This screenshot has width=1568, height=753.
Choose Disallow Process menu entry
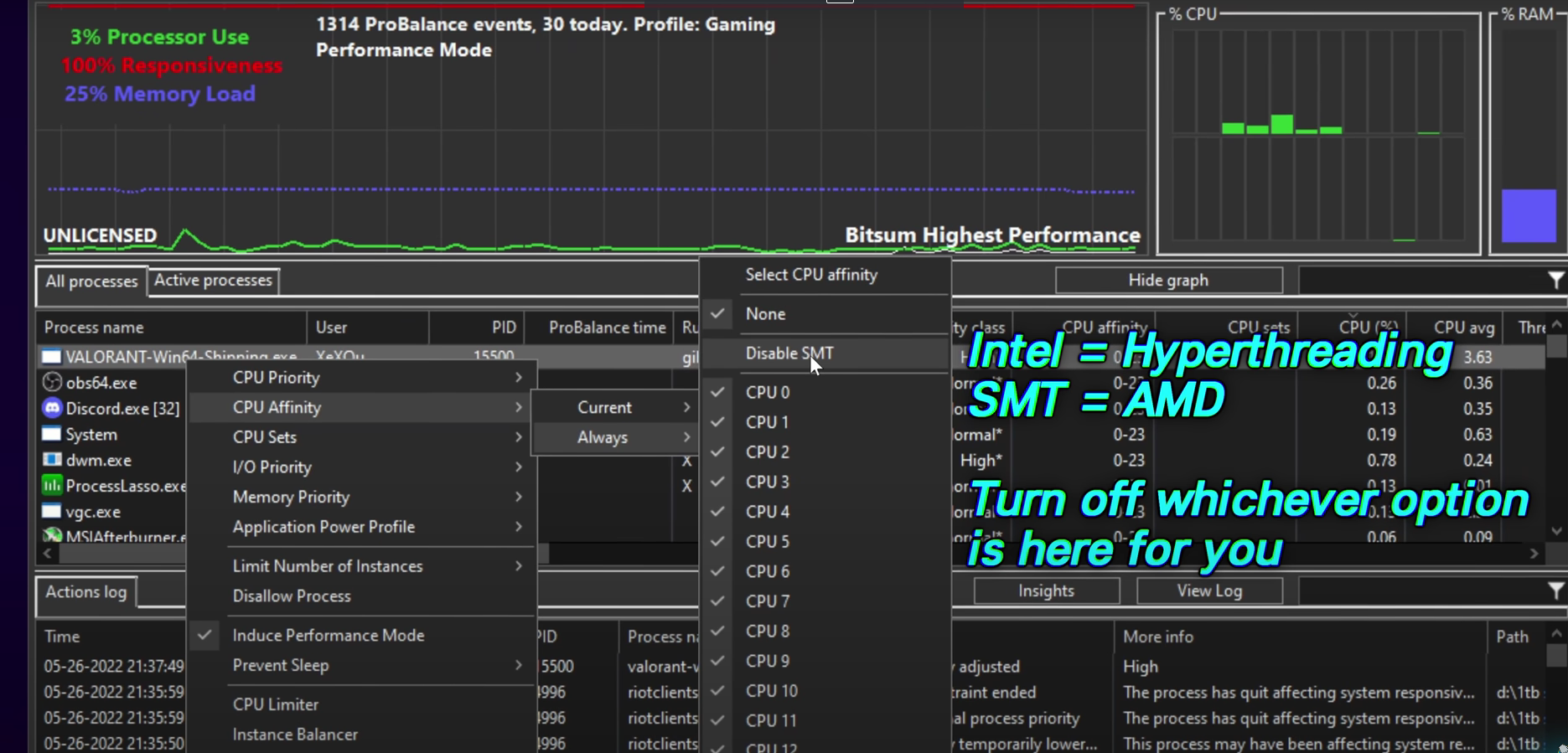pyautogui.click(x=361, y=596)
